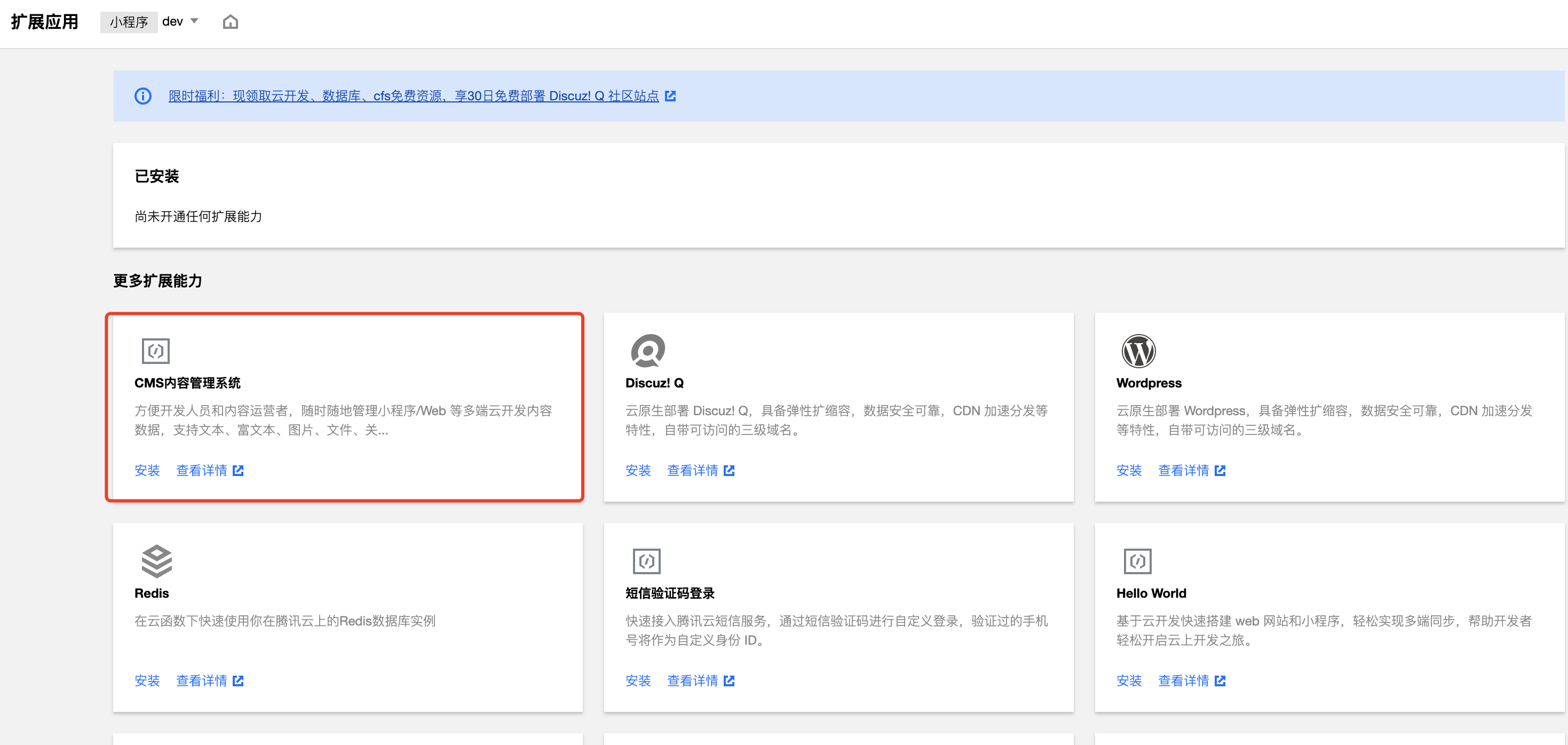Open the Discuz! Q free deployment promotion link

(x=413, y=96)
